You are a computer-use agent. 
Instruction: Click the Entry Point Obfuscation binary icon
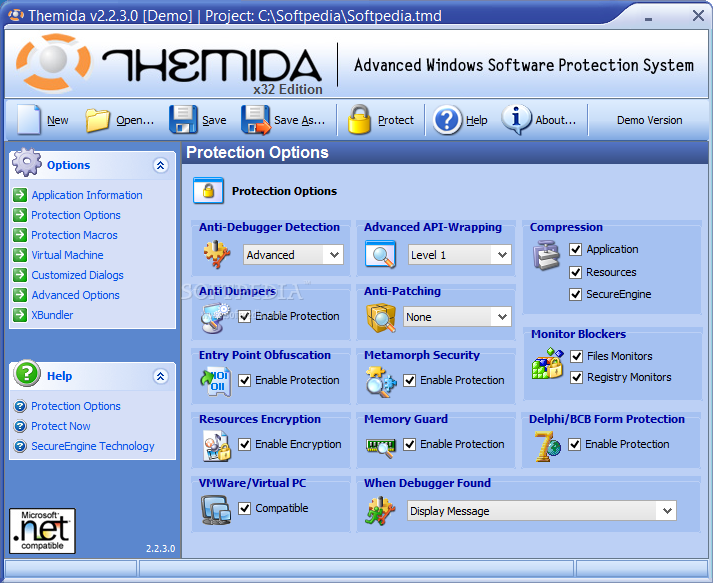click(216, 382)
